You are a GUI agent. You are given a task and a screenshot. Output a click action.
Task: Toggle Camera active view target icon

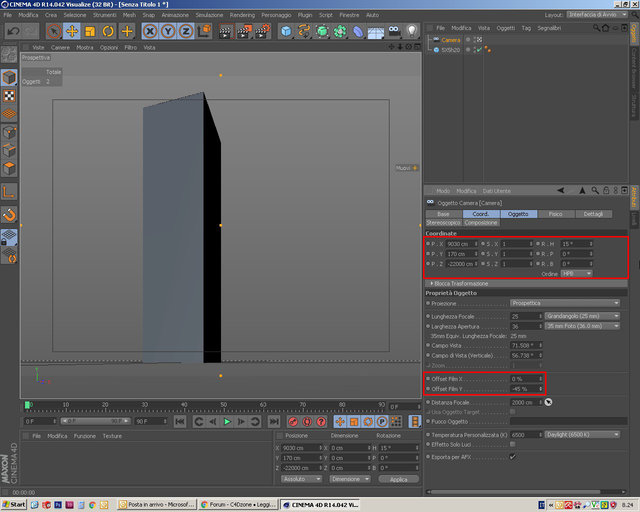[x=479, y=40]
